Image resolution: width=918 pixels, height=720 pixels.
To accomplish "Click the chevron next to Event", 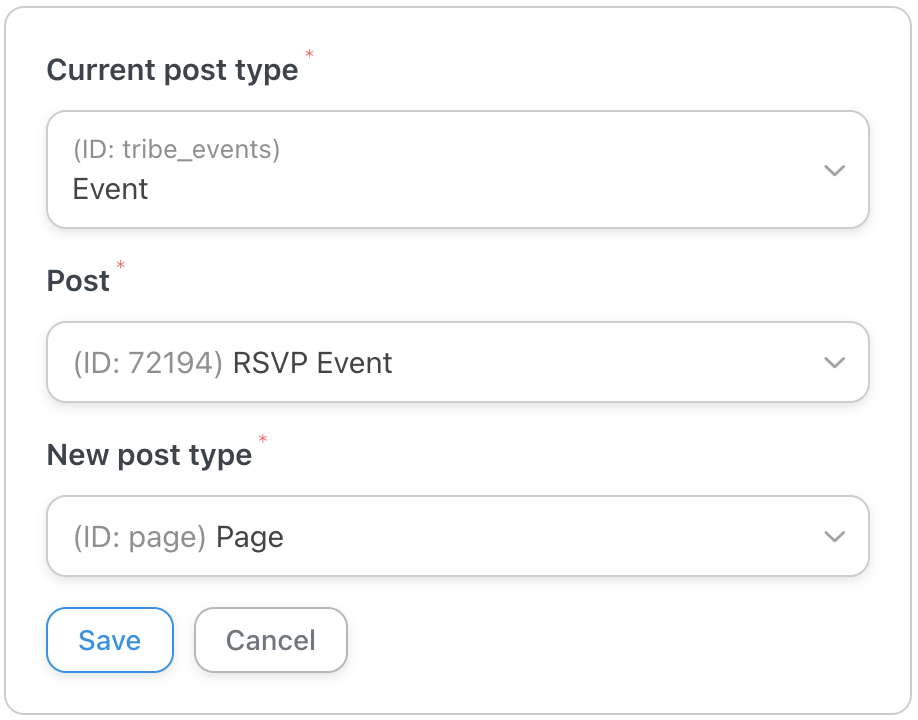I will click(834, 170).
